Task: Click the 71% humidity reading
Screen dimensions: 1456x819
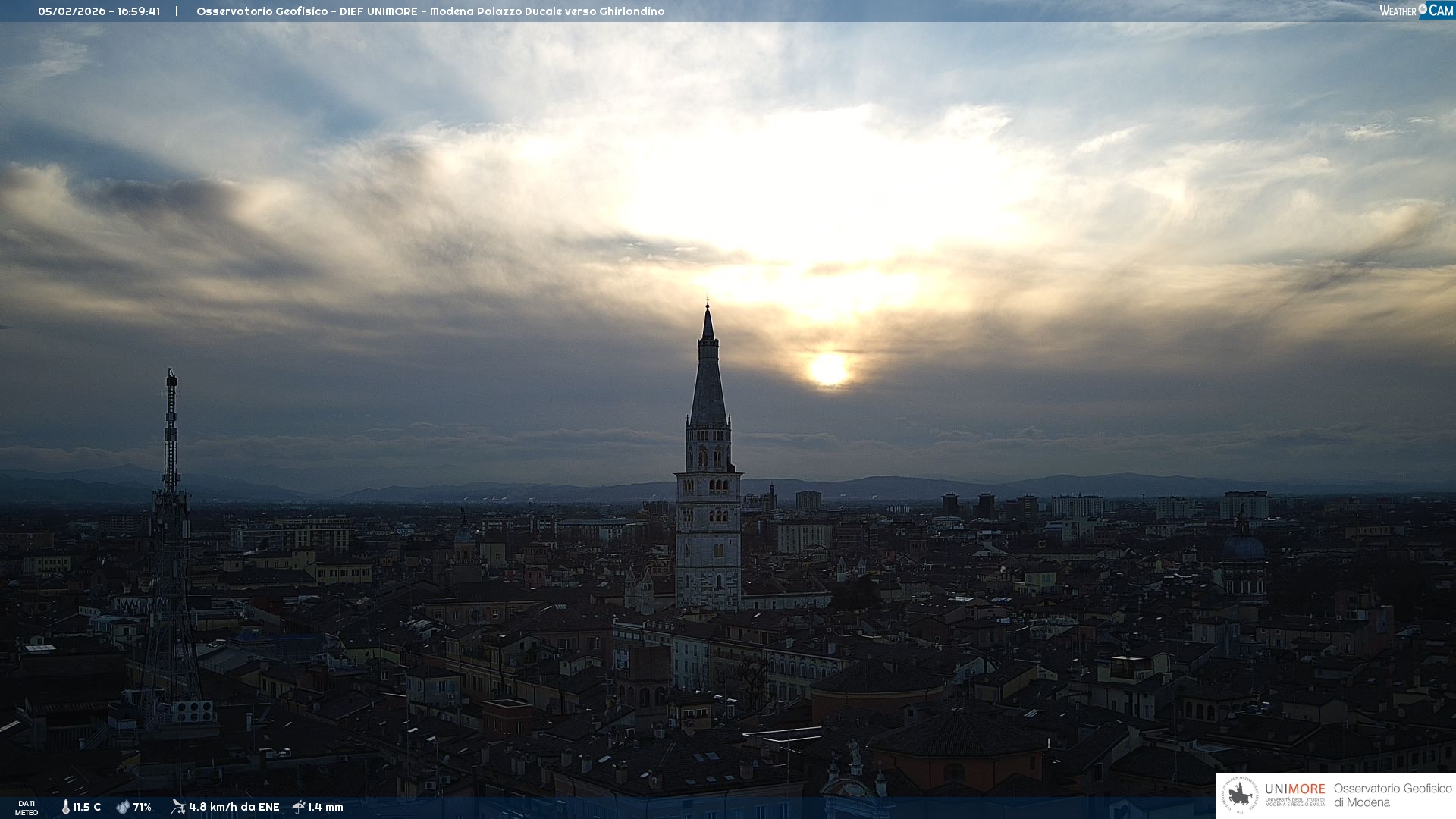Action: pyautogui.click(x=142, y=807)
